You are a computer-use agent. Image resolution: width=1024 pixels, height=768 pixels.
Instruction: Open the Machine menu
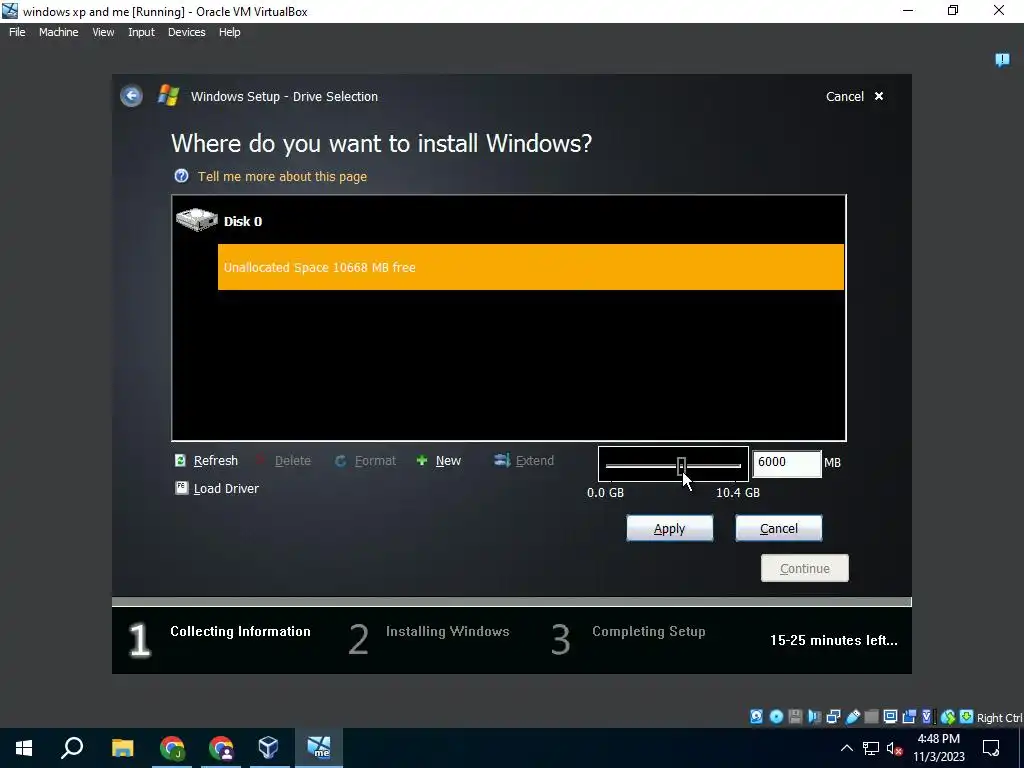59,32
